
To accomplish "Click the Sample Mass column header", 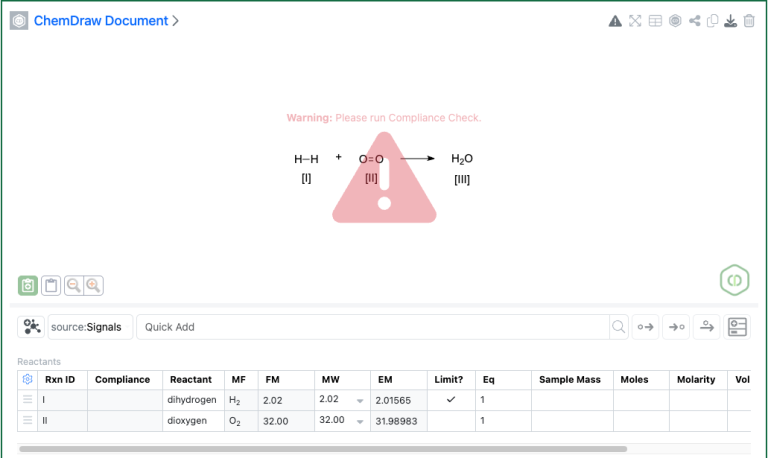I will [x=570, y=379].
